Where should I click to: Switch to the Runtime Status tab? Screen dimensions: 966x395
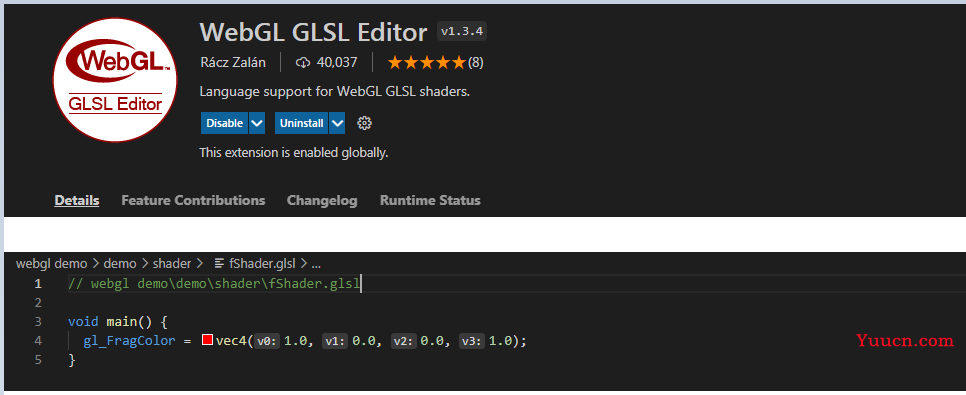430,200
